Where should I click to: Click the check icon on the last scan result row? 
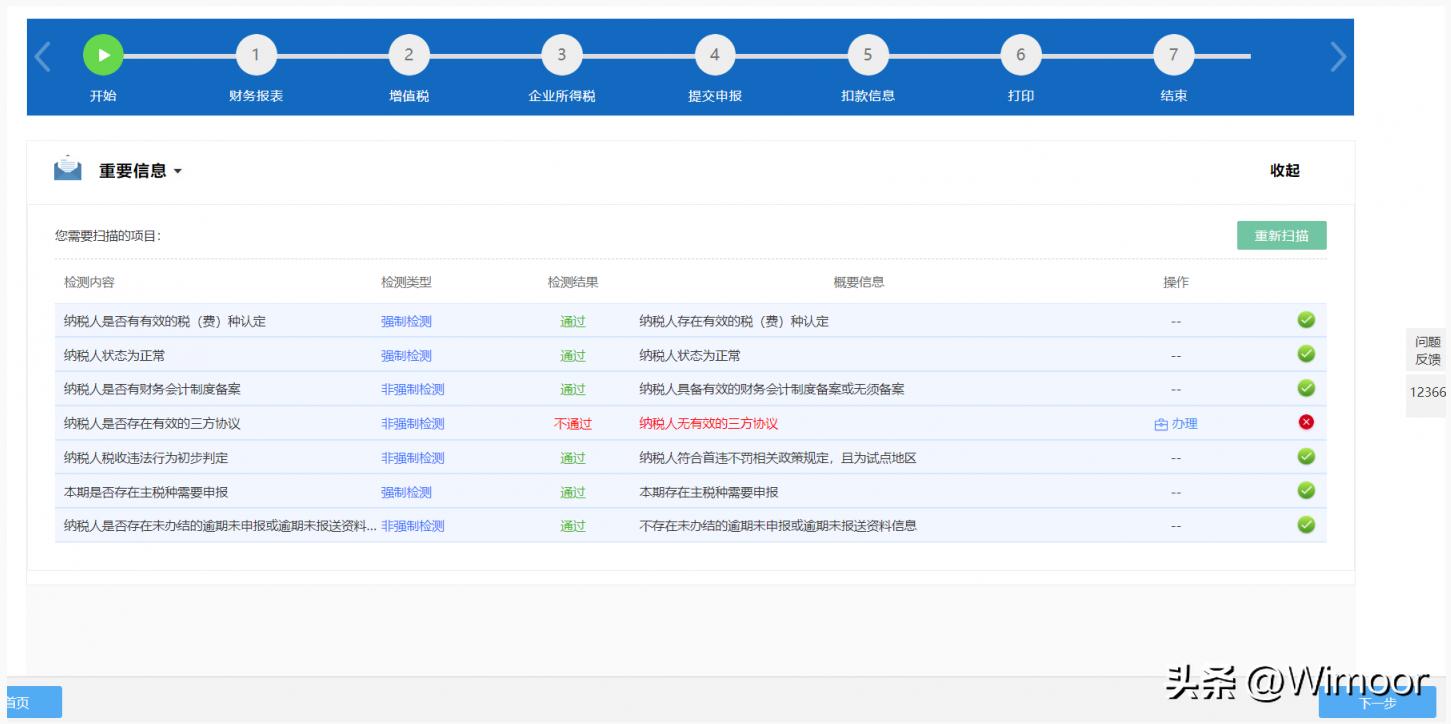(x=1306, y=524)
